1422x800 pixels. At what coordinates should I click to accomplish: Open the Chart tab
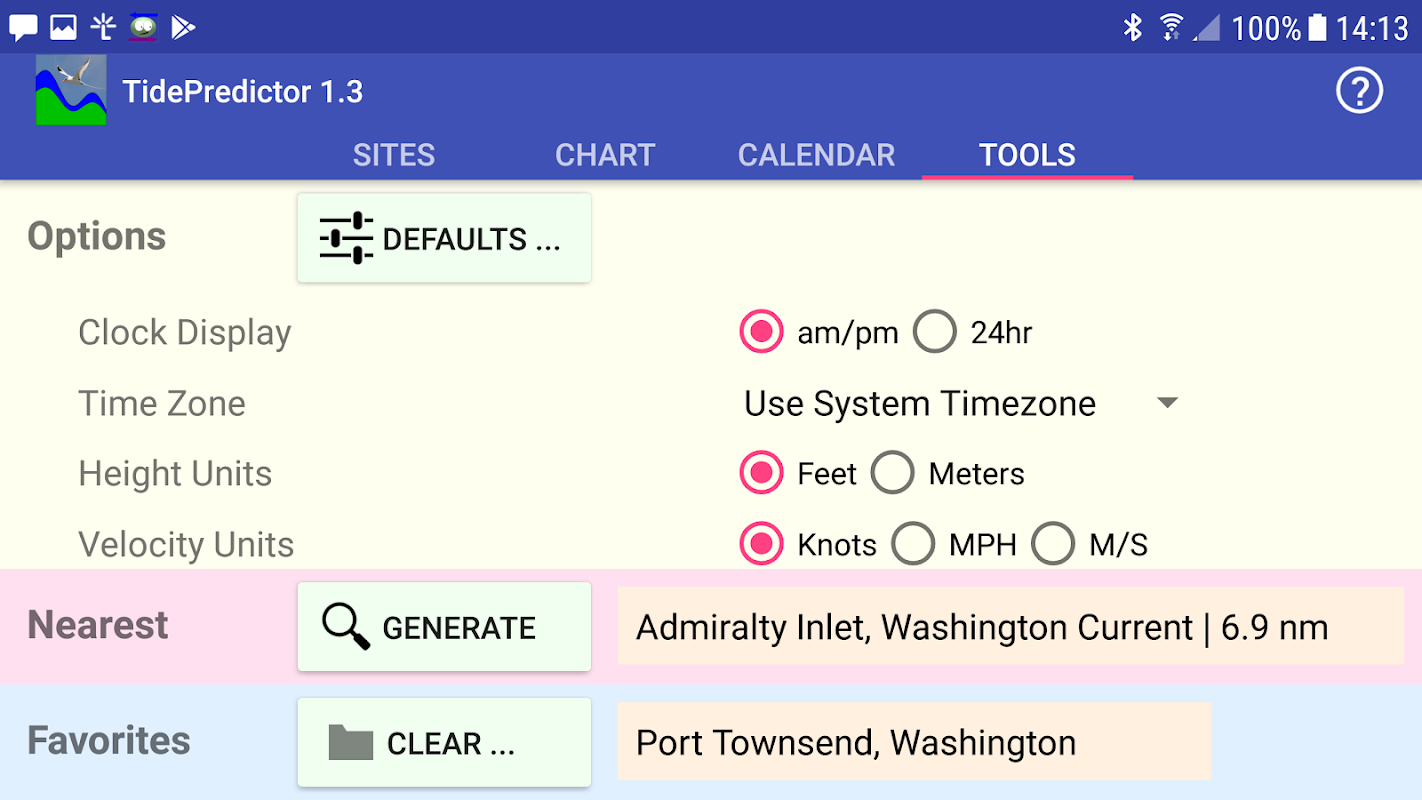605,155
